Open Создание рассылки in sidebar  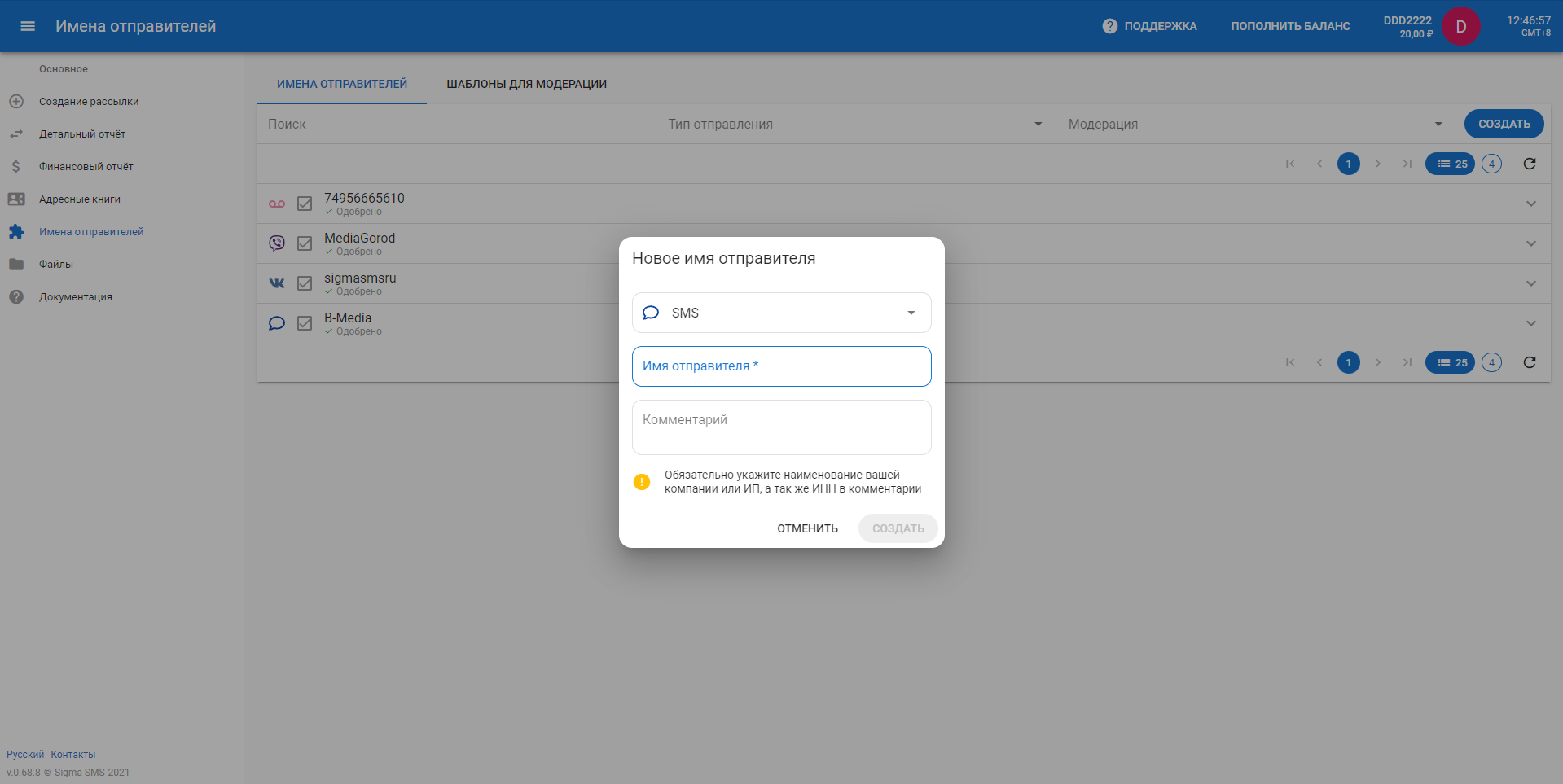pos(89,102)
